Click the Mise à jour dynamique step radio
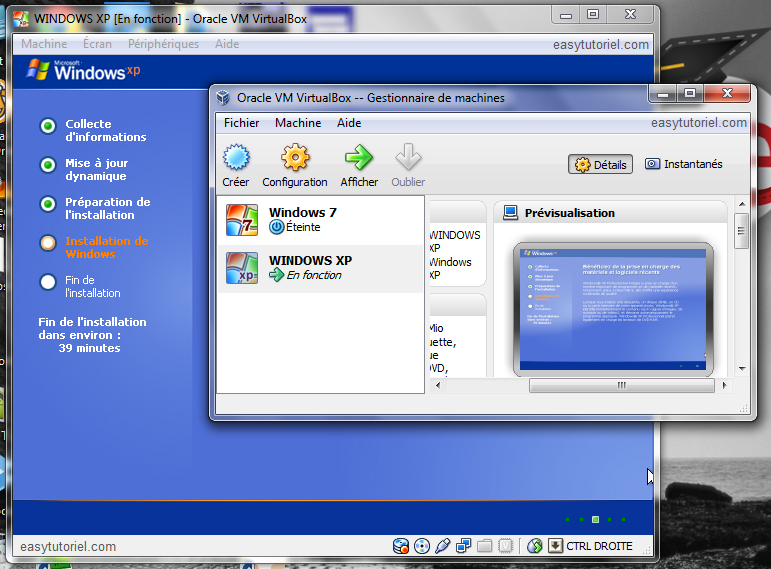 pos(48,165)
